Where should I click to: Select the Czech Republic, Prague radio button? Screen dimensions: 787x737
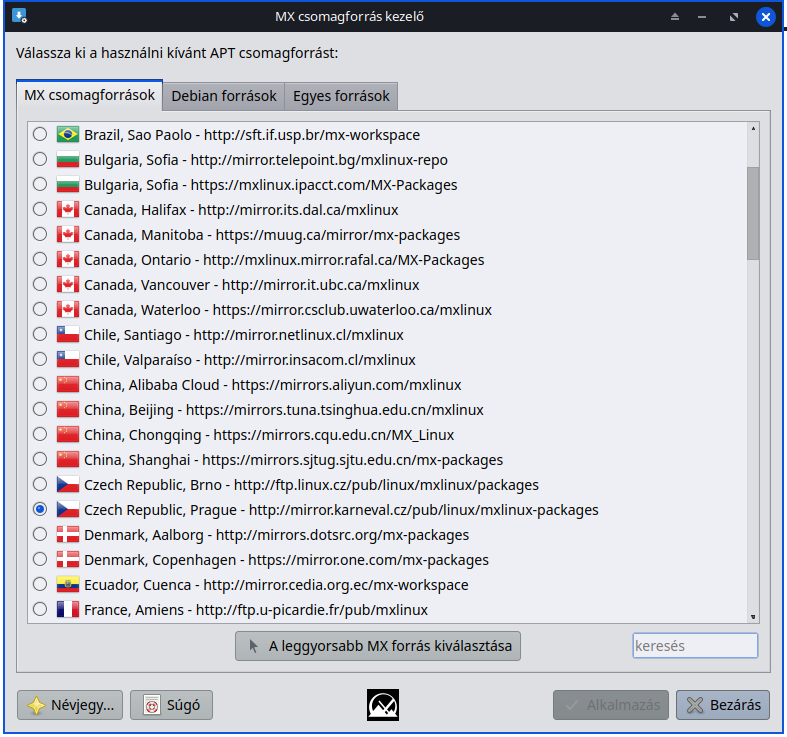click(x=40, y=509)
